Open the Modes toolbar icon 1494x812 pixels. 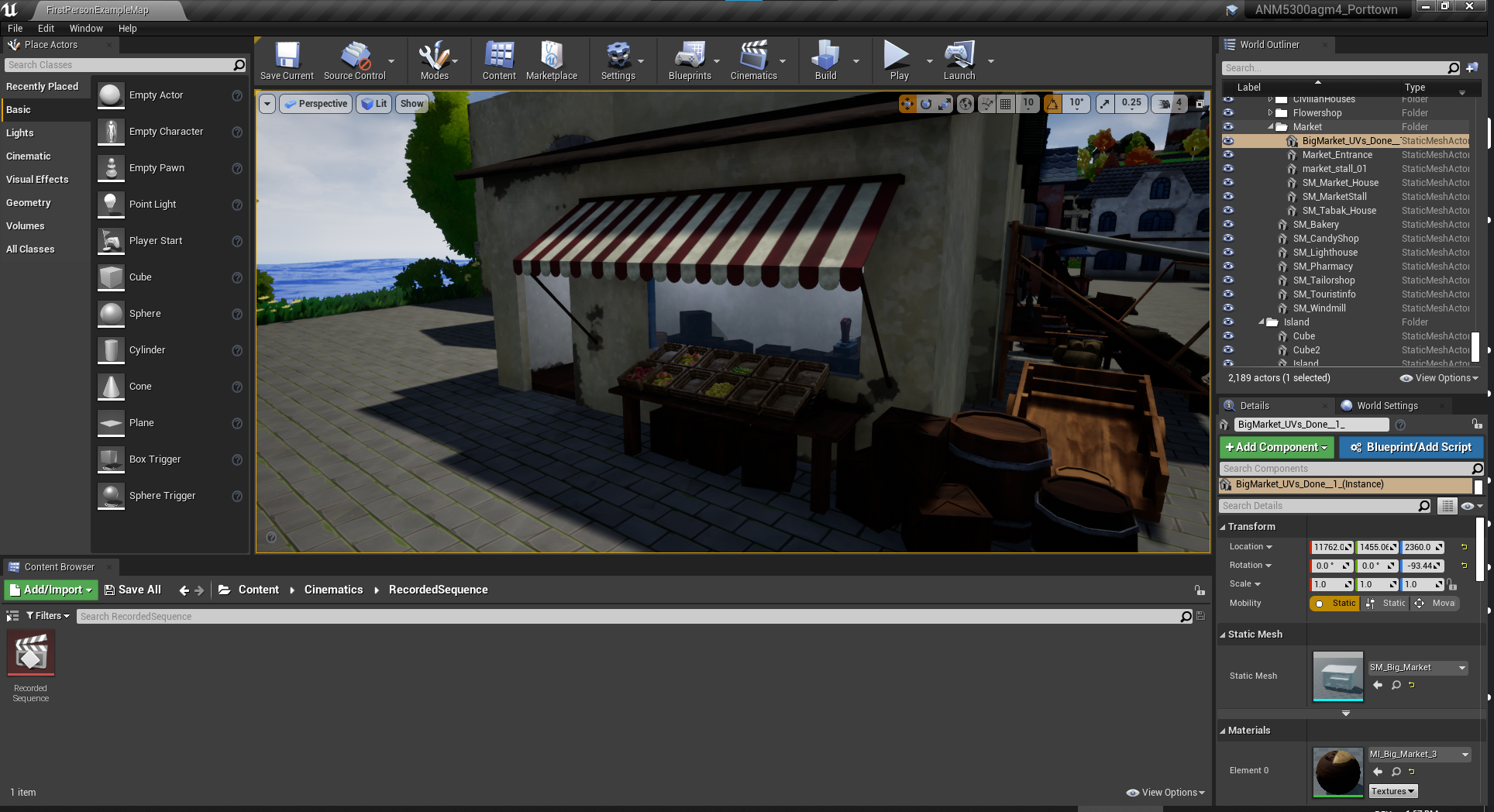point(434,60)
